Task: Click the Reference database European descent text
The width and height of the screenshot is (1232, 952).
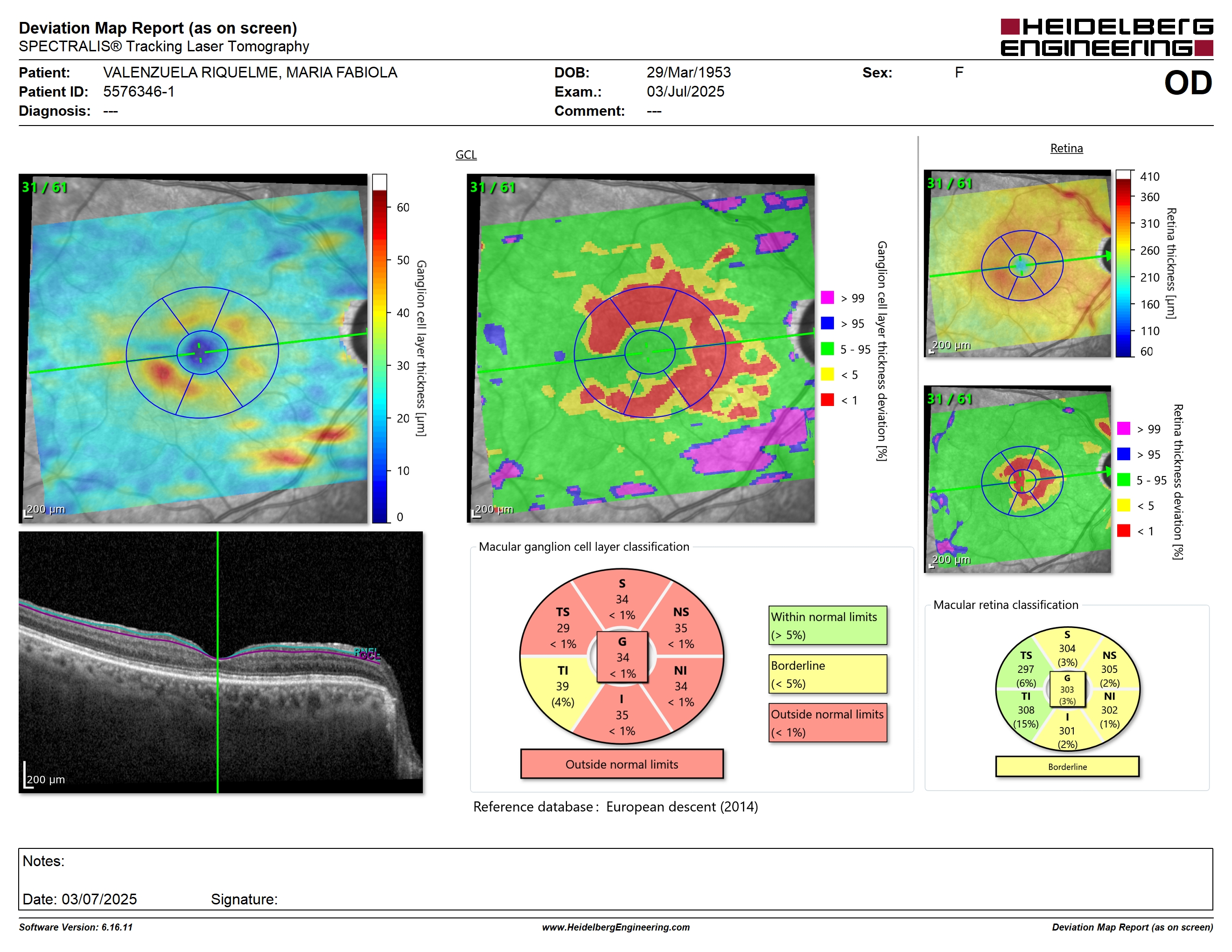Action: (x=616, y=807)
